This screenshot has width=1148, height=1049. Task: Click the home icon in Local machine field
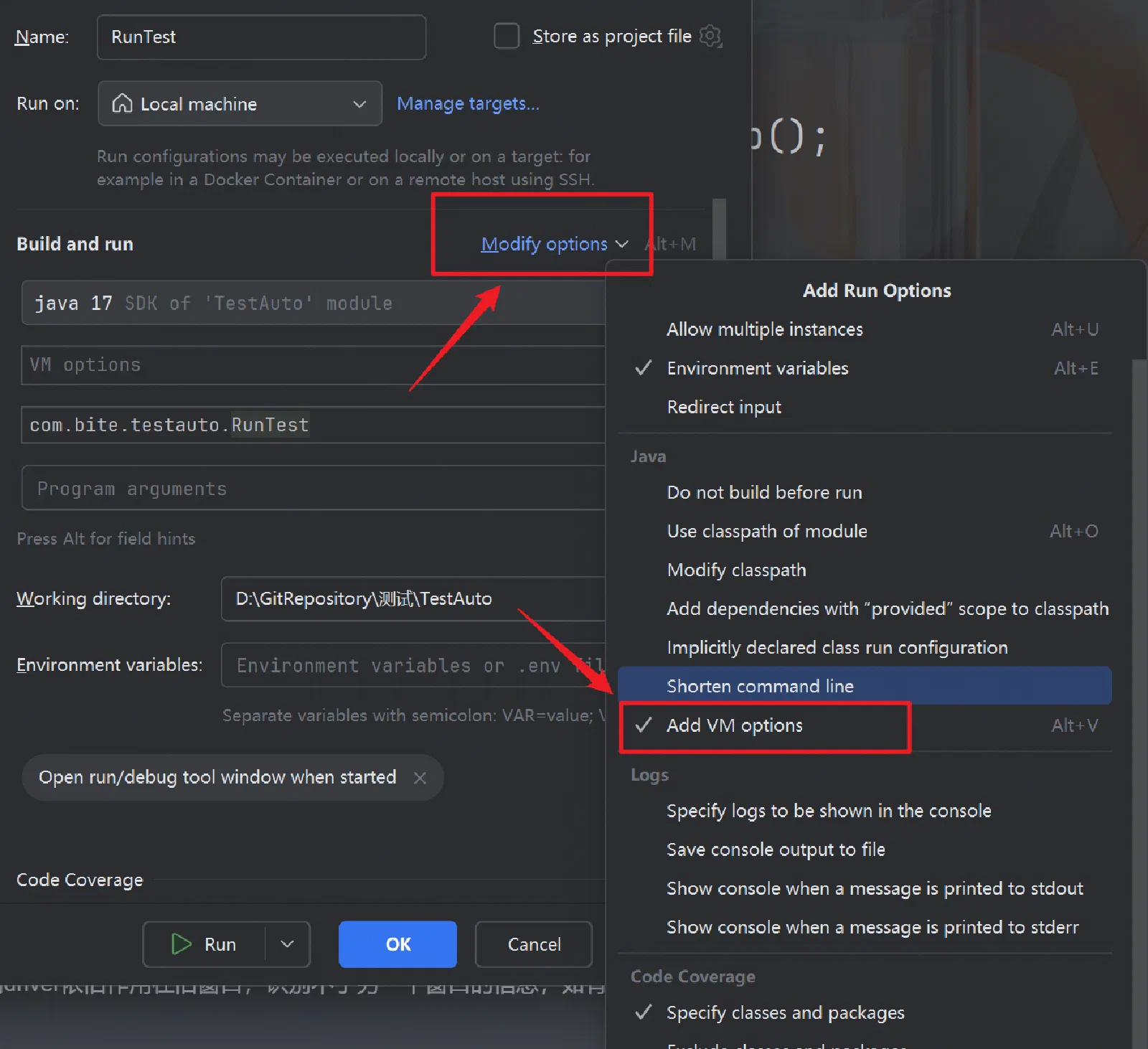122,103
